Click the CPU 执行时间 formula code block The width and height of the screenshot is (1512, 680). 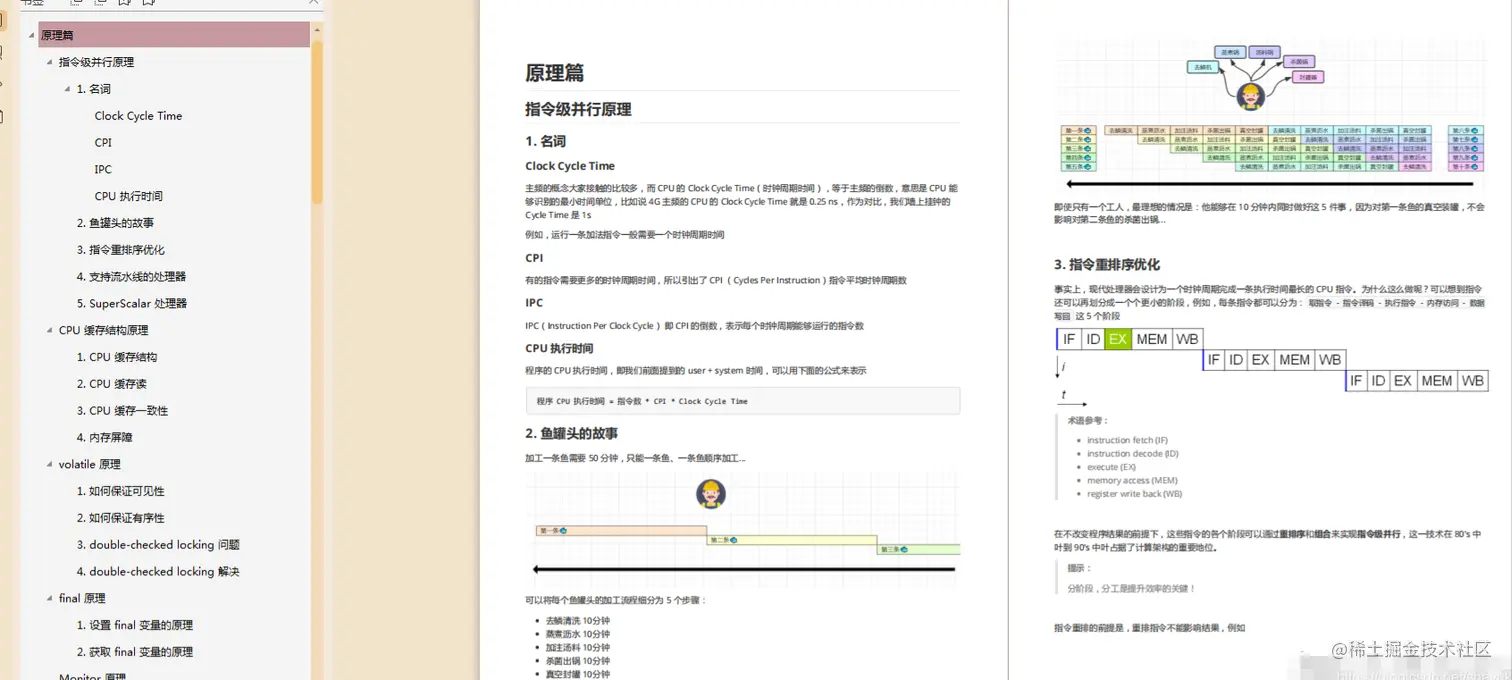click(742, 401)
